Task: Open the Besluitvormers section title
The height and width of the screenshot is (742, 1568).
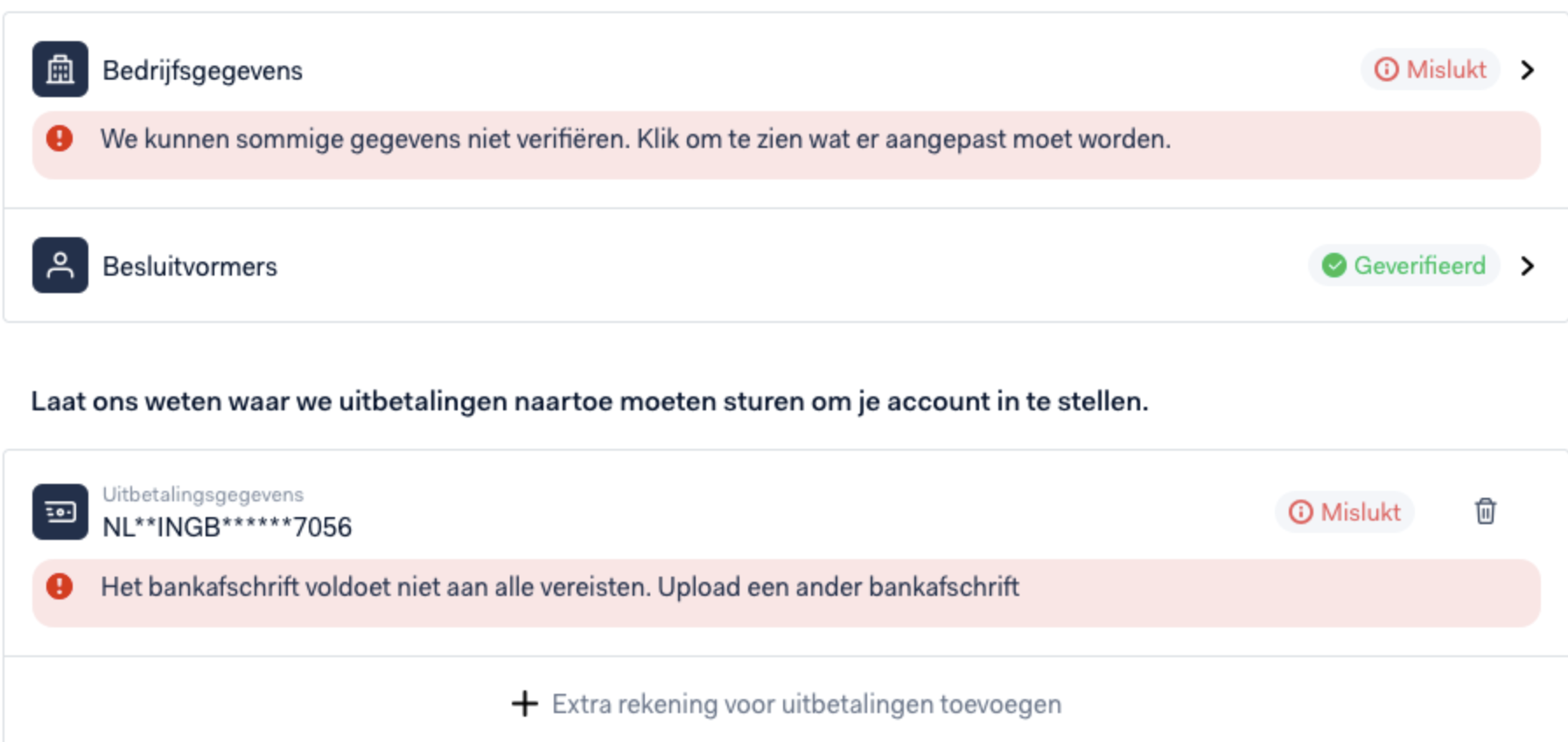Action: 190,266
